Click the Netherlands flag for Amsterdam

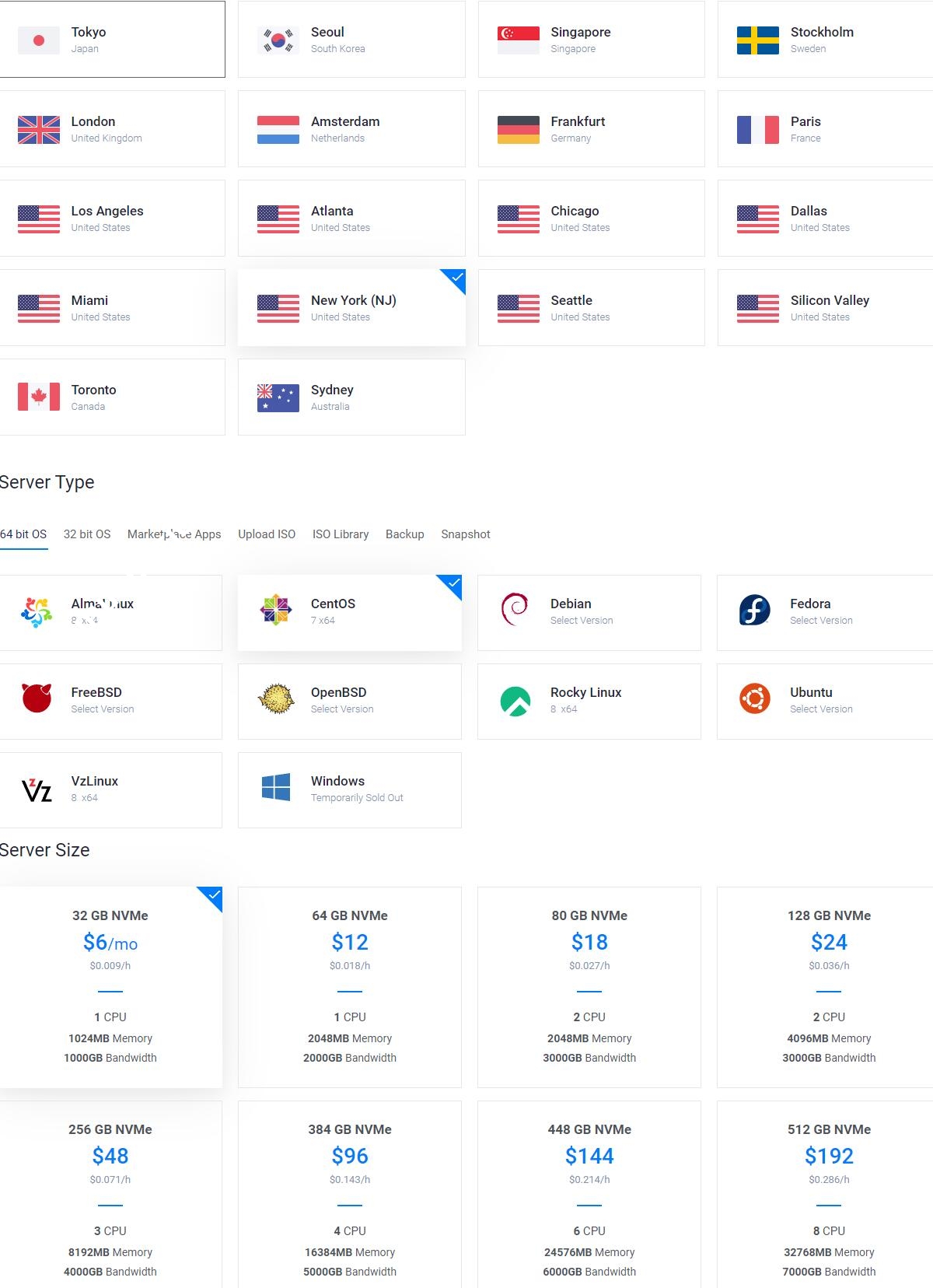click(x=278, y=130)
